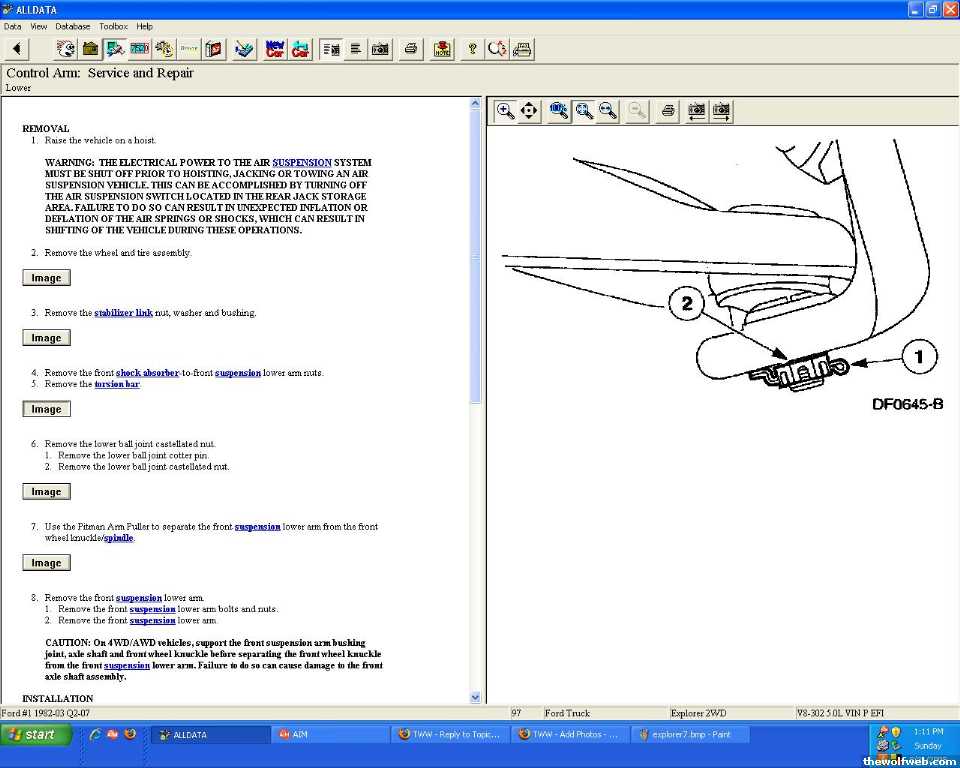960x768 pixels.
Task: Click the Image button below step 2
Action: (x=46, y=278)
